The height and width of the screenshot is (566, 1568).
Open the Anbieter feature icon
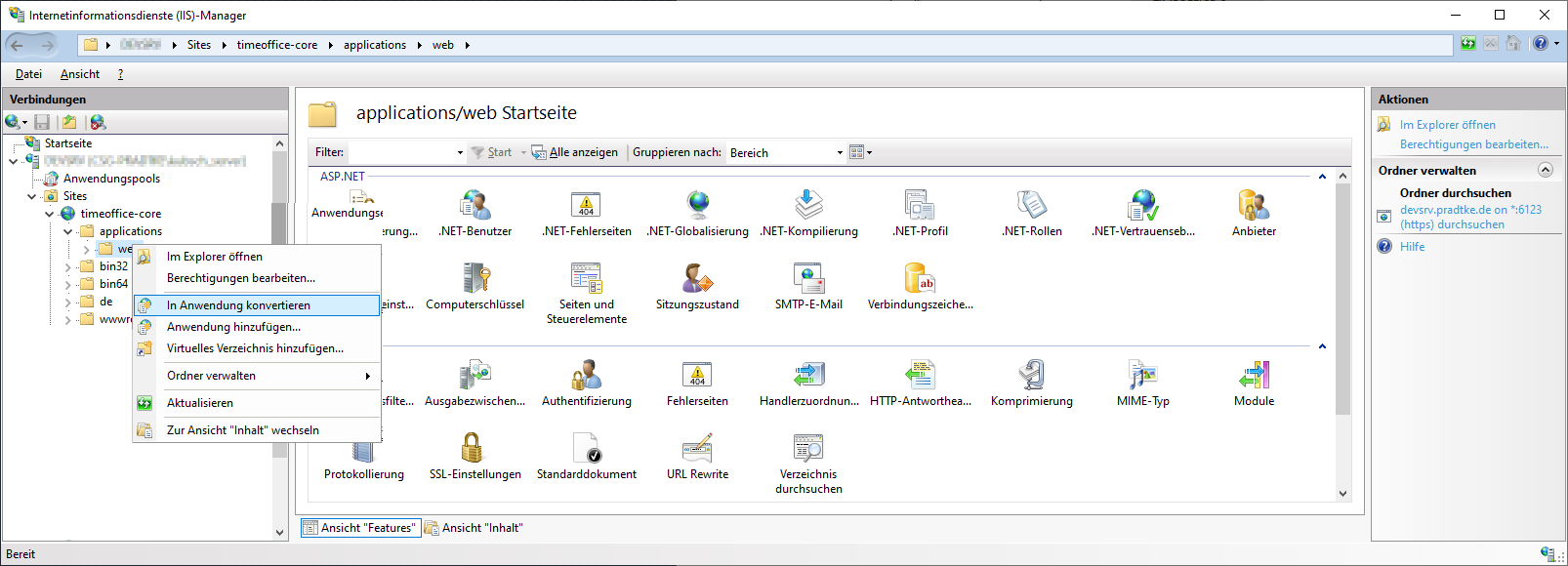point(1254,214)
